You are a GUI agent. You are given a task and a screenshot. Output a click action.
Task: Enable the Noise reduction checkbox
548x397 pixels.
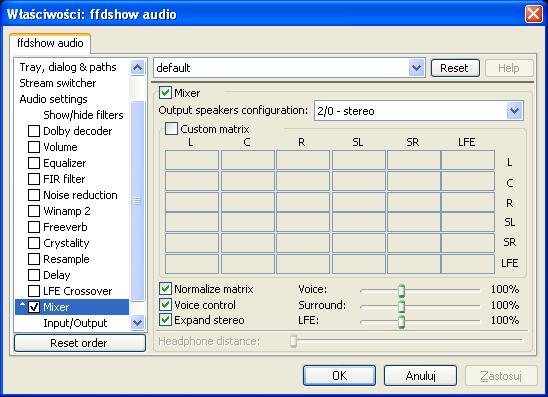(34, 195)
